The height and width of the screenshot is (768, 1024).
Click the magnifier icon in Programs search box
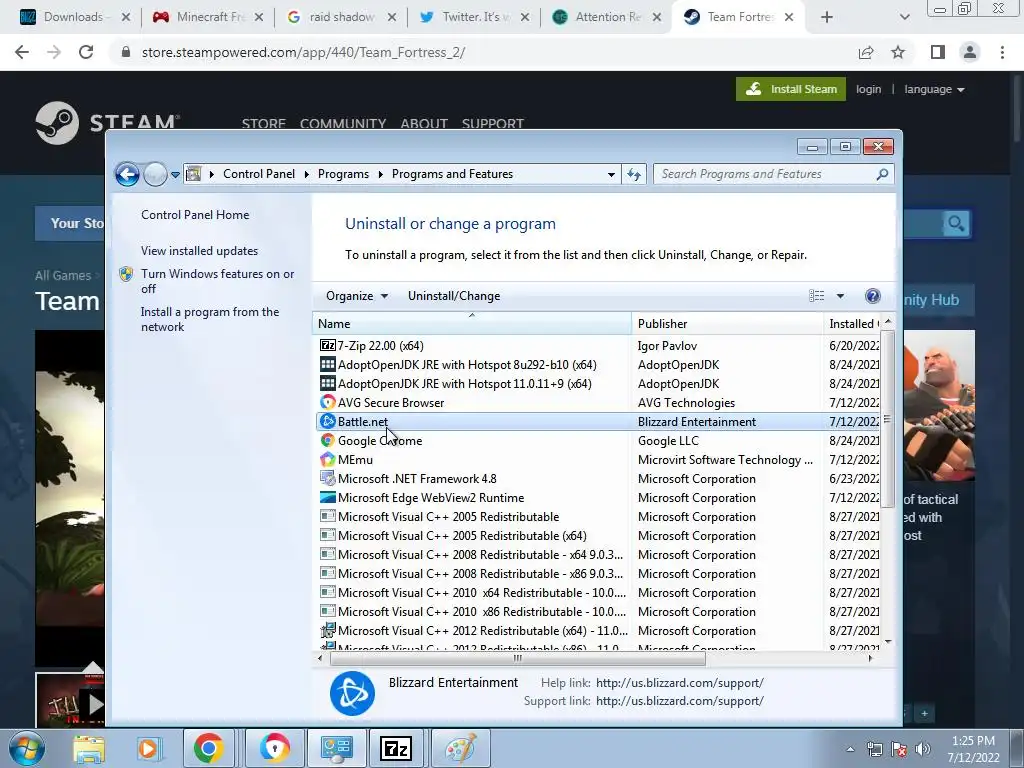pos(882,174)
